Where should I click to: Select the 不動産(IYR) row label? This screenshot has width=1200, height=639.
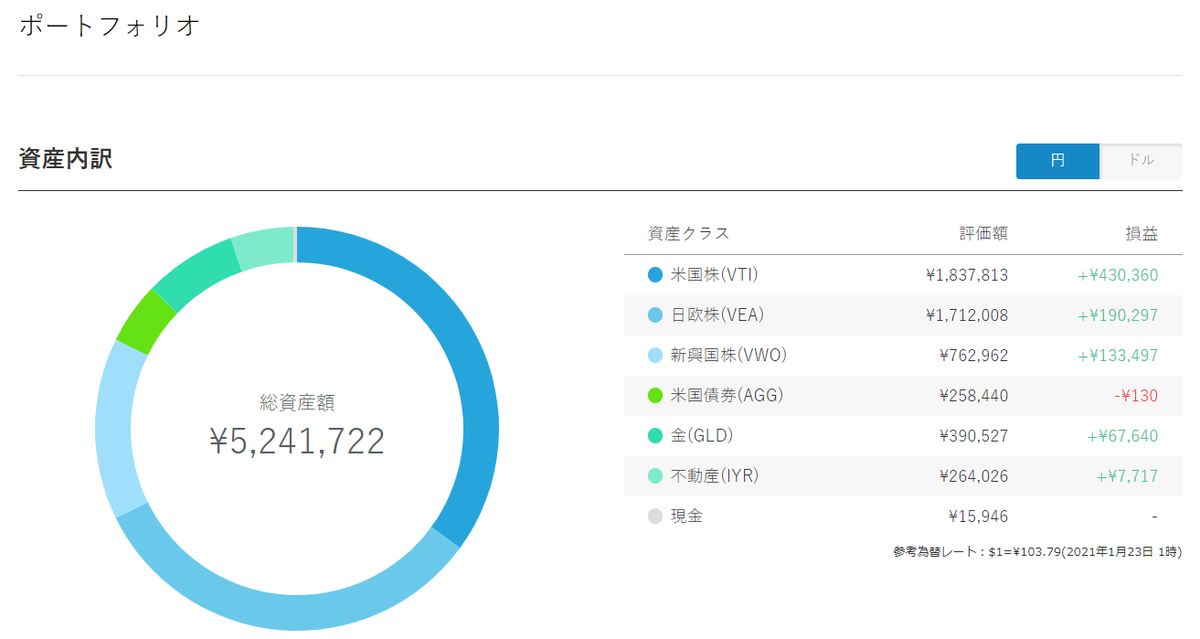(x=715, y=476)
